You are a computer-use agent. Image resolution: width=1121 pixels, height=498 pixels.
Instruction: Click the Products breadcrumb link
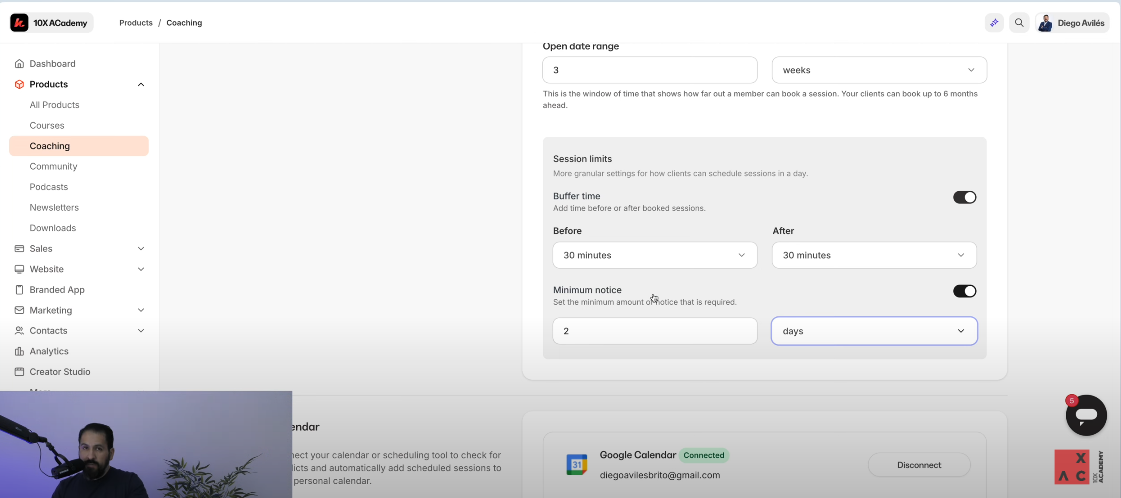pos(136,23)
